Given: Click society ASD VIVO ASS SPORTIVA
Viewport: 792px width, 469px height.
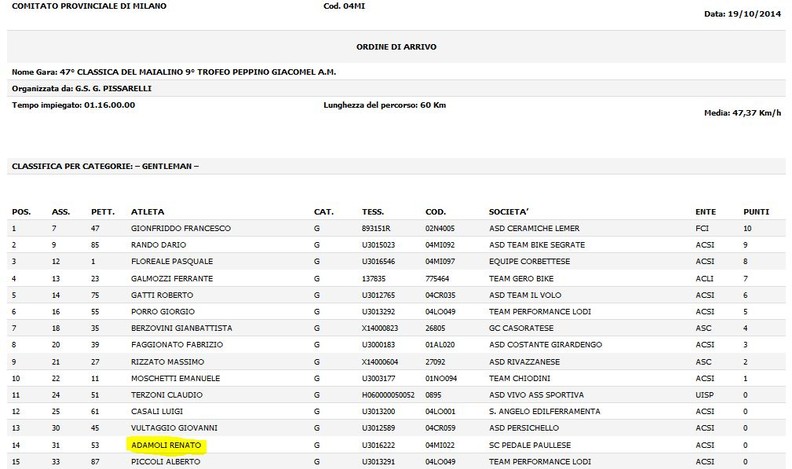Looking at the screenshot, I should (536, 395).
